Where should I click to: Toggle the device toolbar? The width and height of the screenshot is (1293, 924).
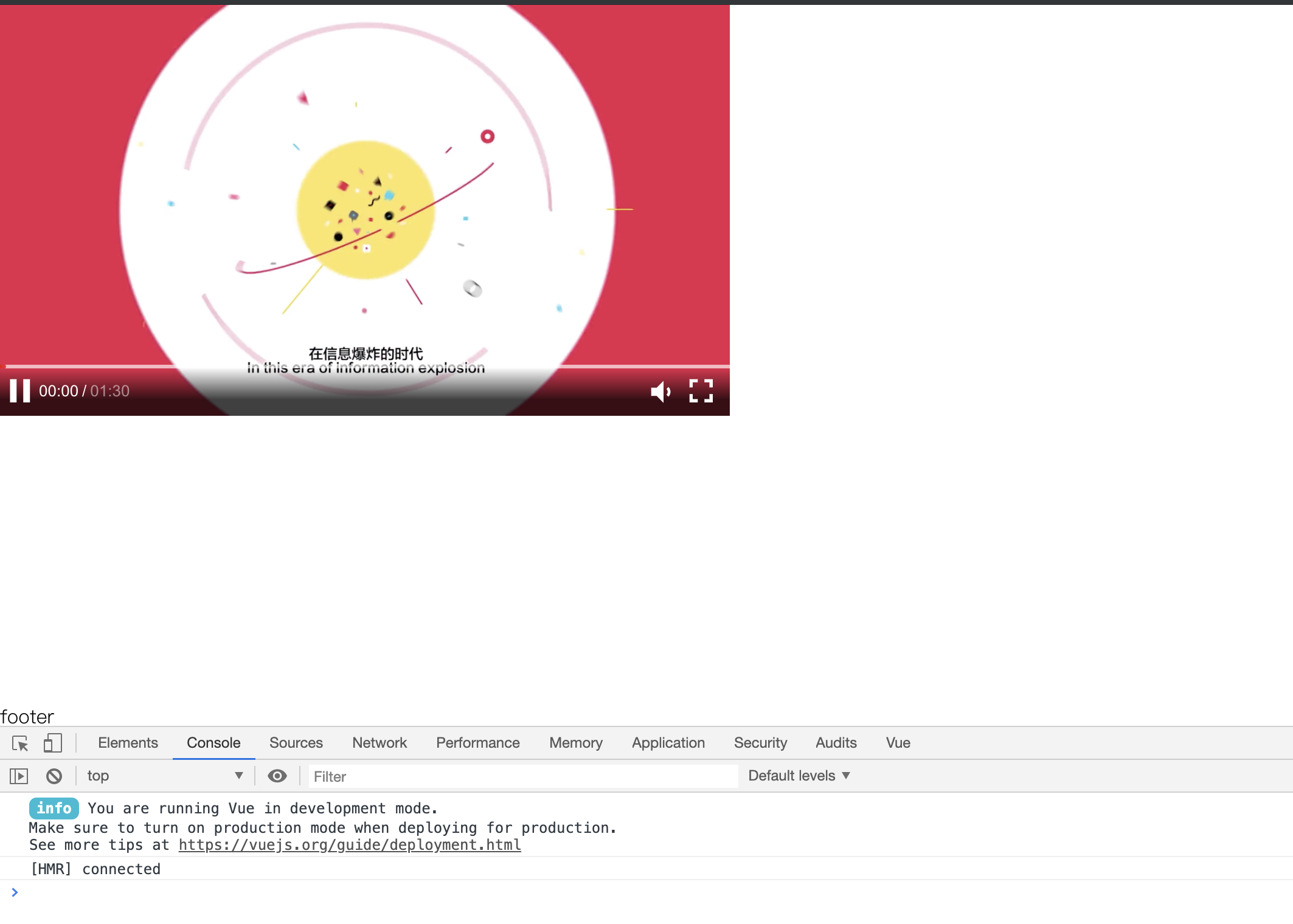52,743
